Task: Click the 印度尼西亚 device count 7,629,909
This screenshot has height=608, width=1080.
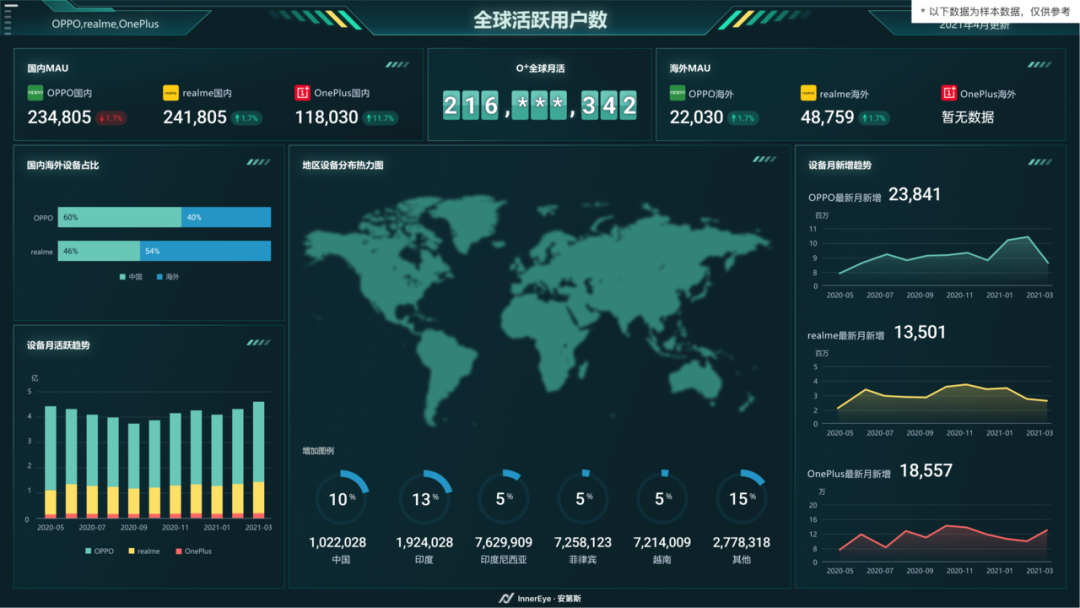Action: pyautogui.click(x=503, y=543)
